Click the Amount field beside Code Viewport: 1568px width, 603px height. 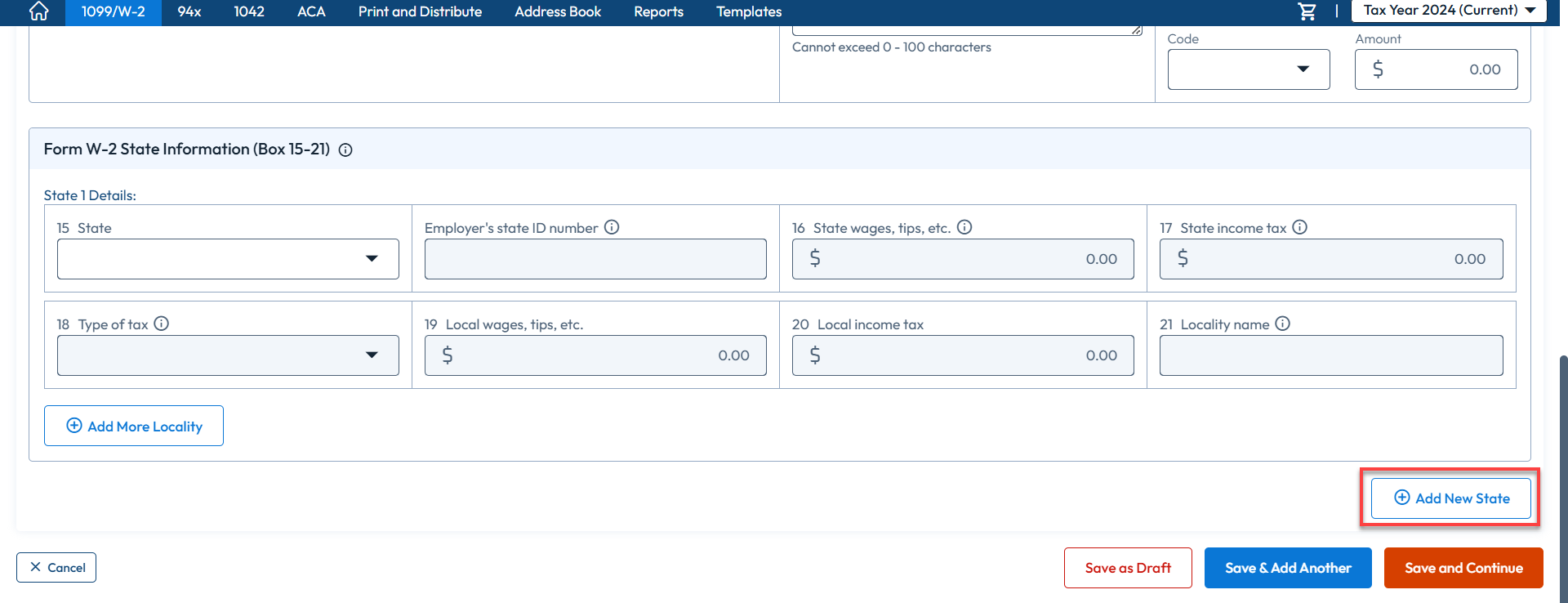(x=1437, y=69)
